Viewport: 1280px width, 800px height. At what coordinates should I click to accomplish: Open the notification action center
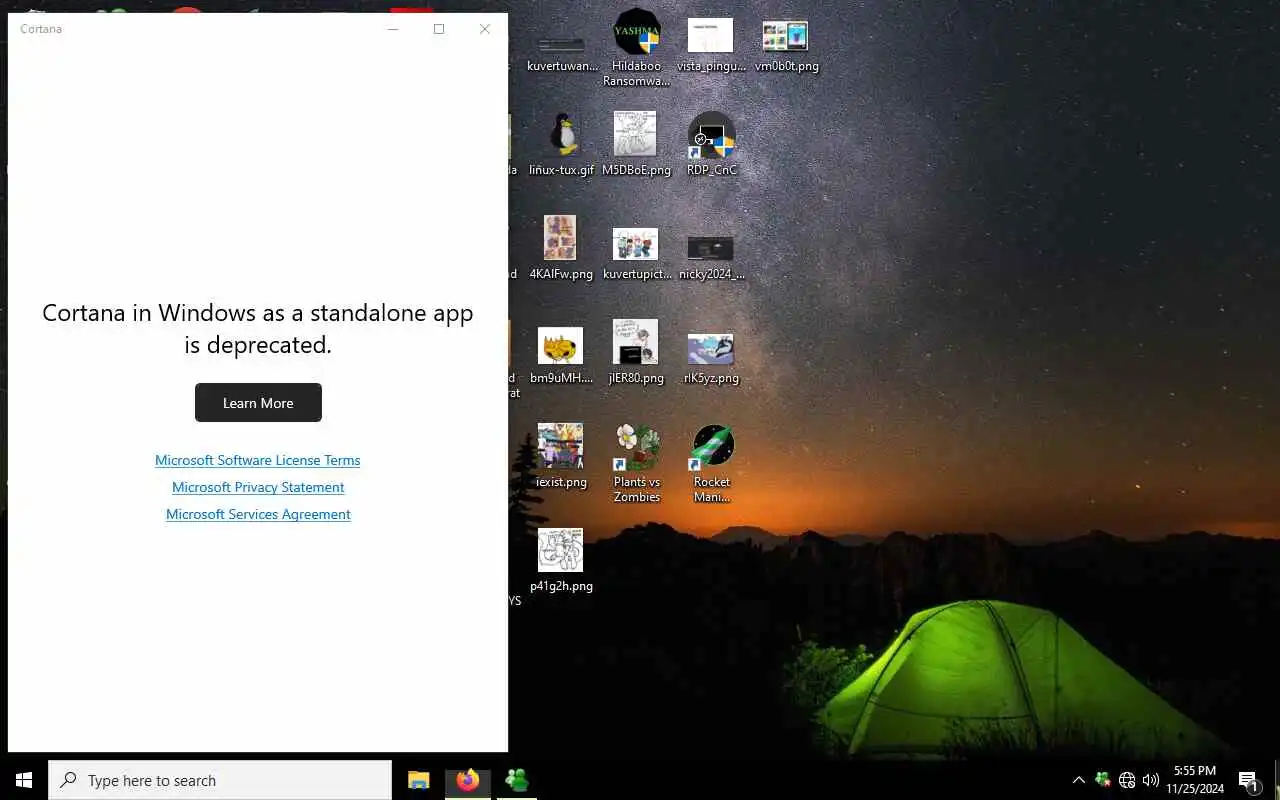tap(1248, 780)
